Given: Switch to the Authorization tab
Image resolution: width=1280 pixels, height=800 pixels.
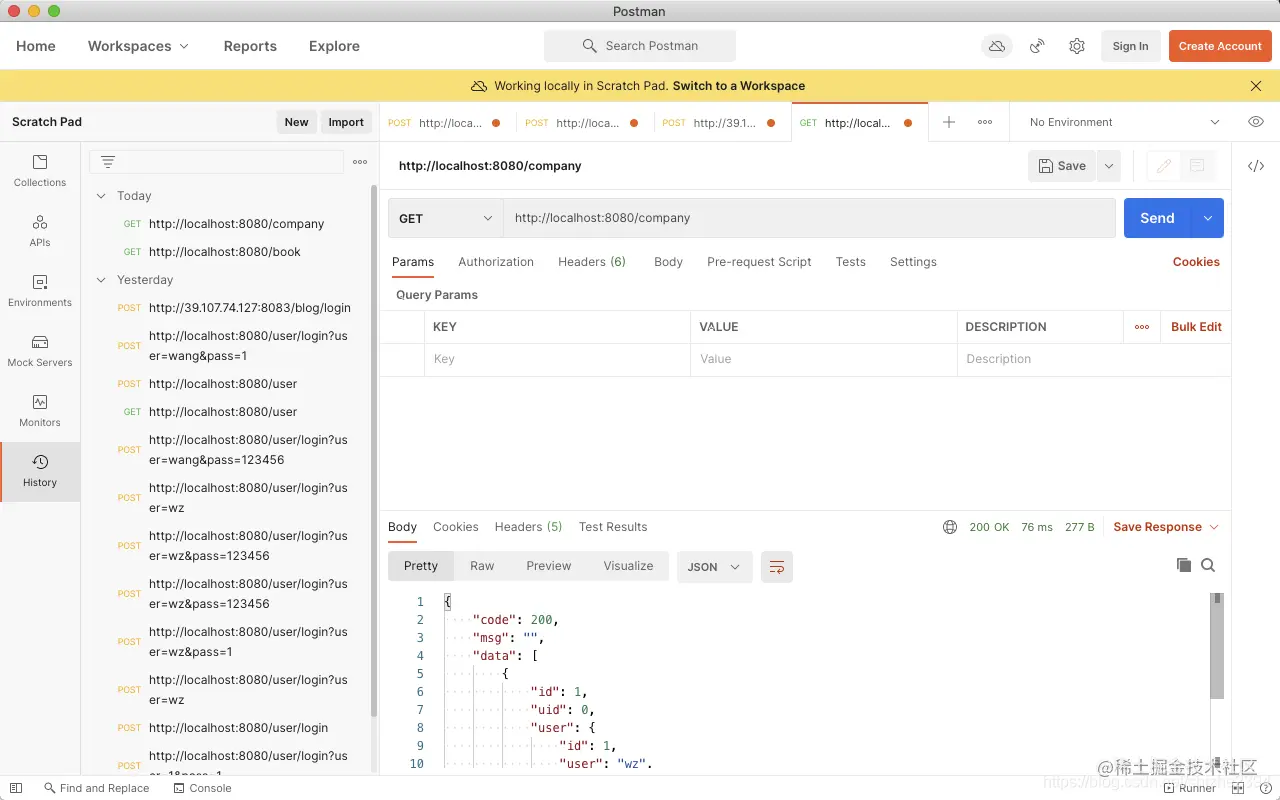Looking at the screenshot, I should (496, 262).
